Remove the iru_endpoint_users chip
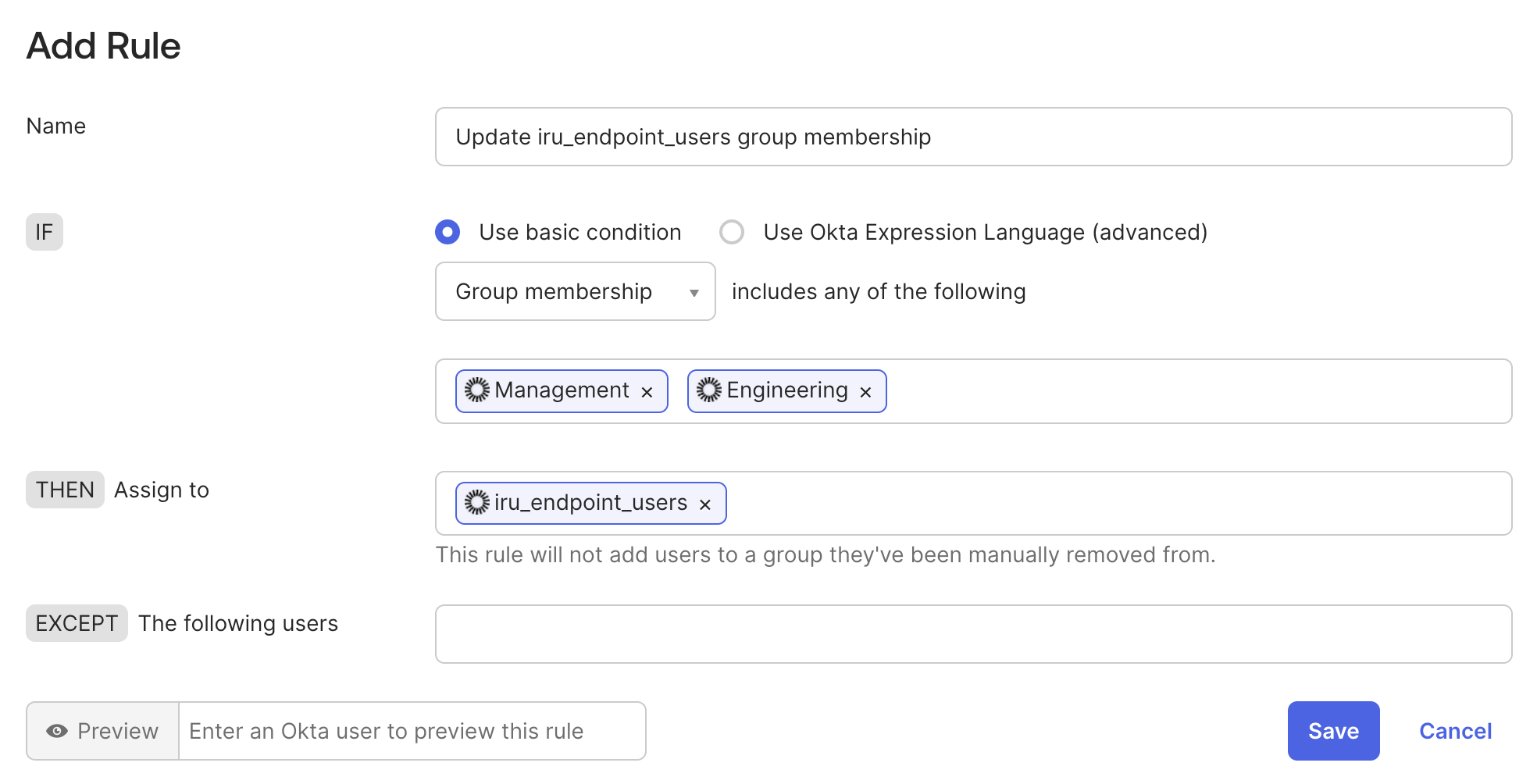The height and width of the screenshot is (784, 1537). pos(705,504)
